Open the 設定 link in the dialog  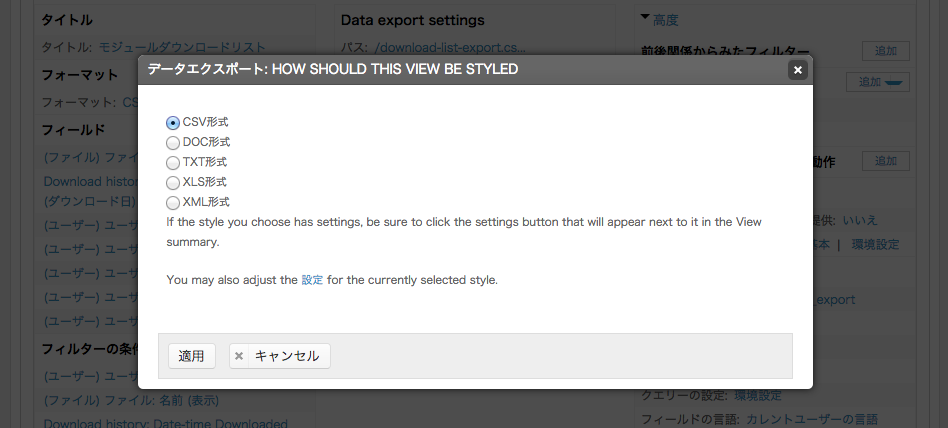click(x=312, y=280)
